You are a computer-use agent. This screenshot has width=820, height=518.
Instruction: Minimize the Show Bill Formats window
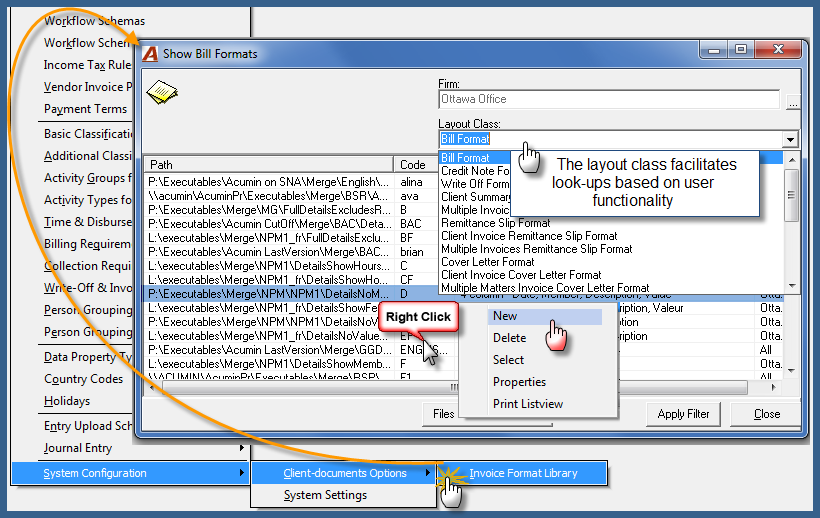click(714, 50)
